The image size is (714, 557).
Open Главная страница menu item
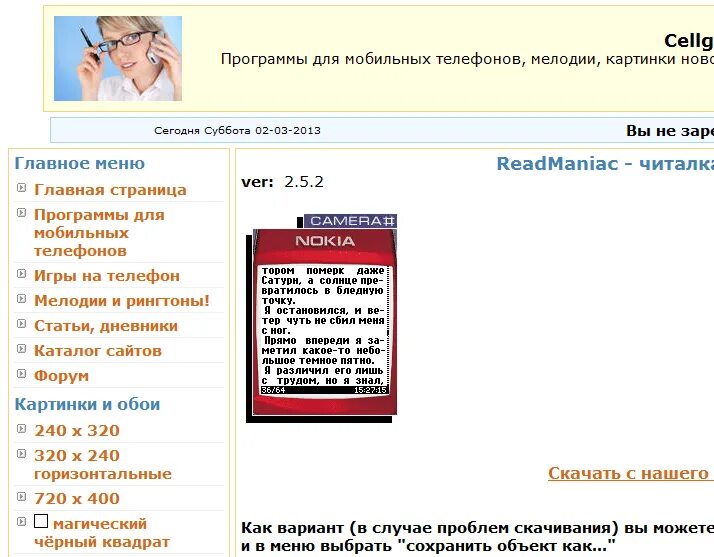point(110,189)
